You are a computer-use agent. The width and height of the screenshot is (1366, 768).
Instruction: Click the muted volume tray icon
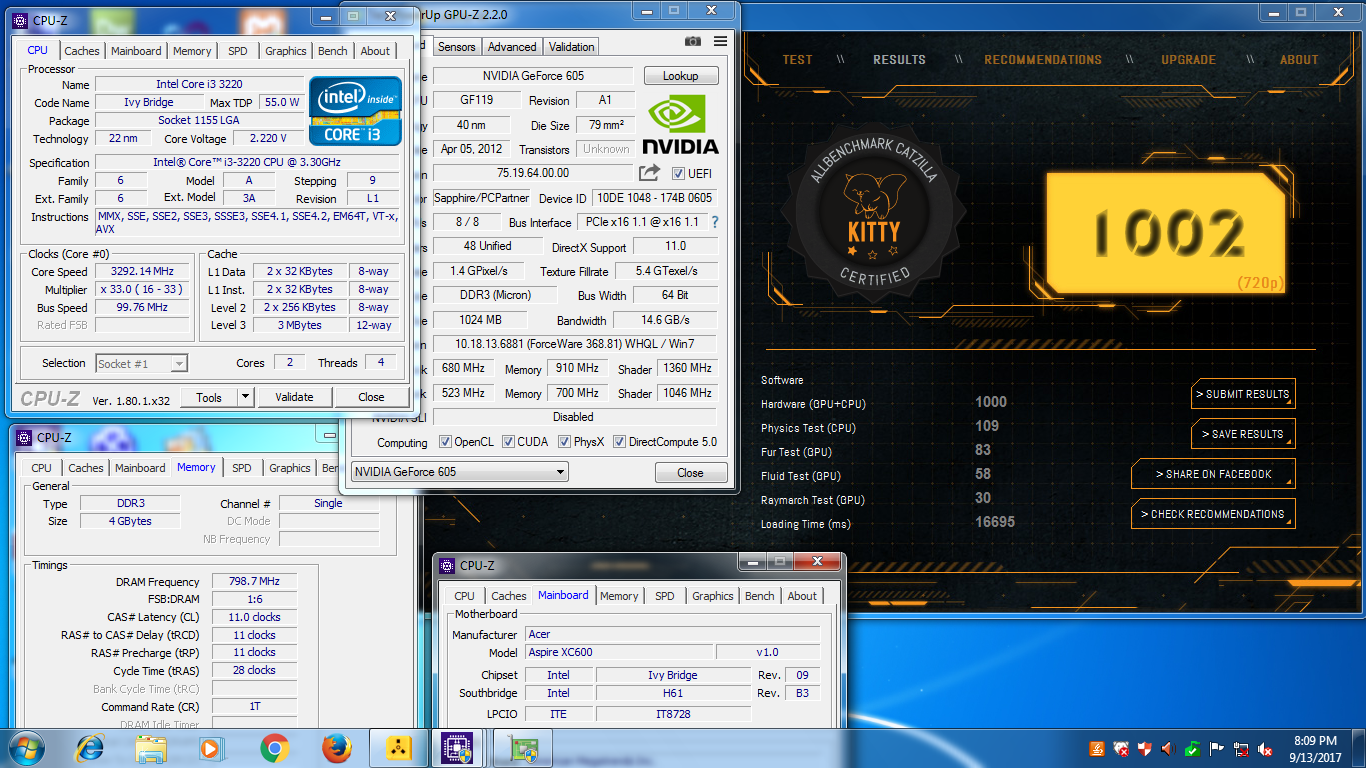coord(1265,749)
